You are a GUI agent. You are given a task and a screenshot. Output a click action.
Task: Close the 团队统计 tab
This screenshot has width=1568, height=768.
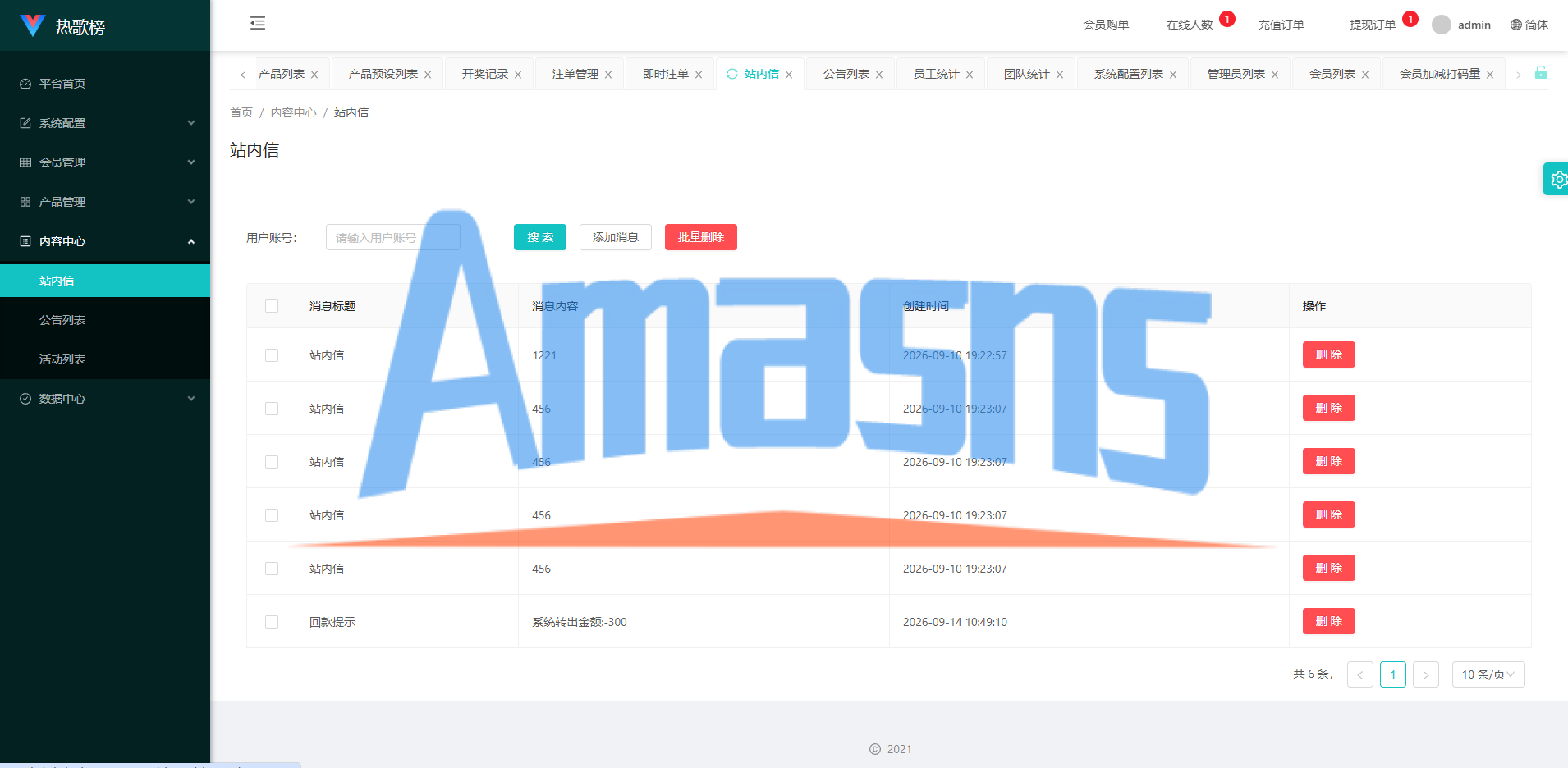pyautogui.click(x=1060, y=75)
